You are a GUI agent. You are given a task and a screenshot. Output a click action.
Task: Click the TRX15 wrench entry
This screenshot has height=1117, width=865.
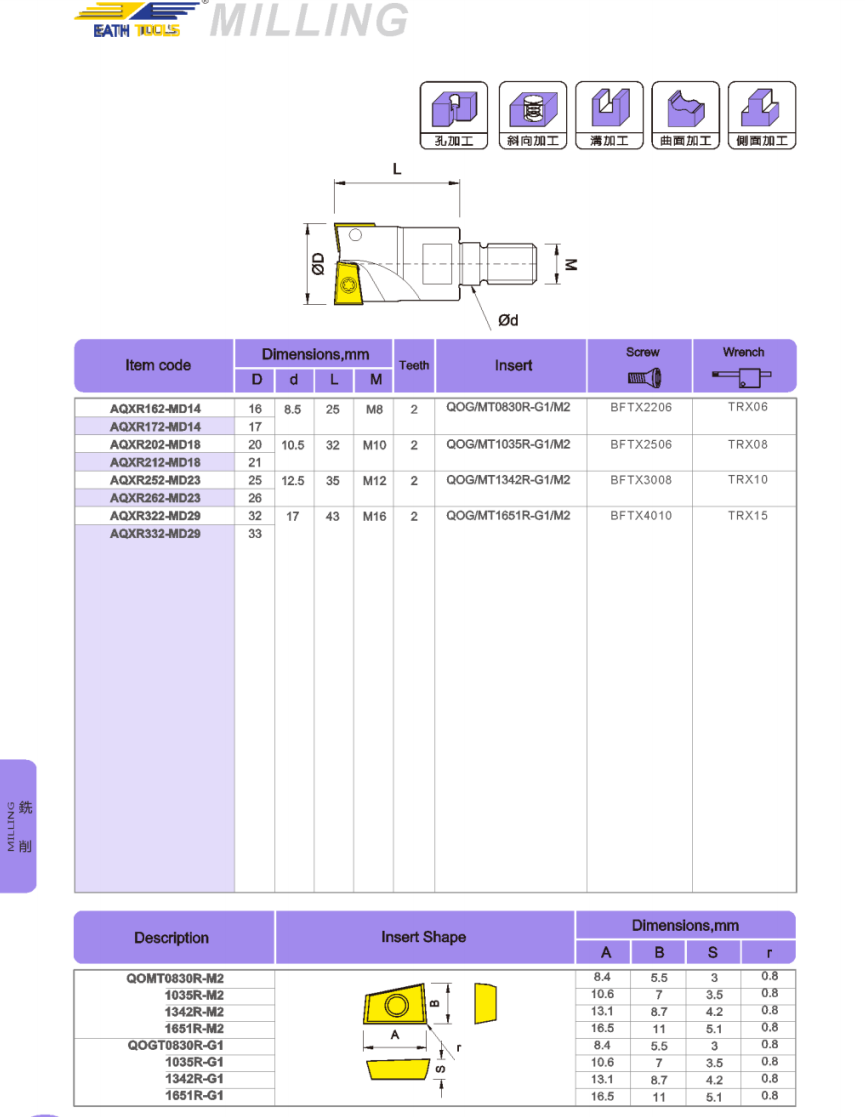point(747,516)
